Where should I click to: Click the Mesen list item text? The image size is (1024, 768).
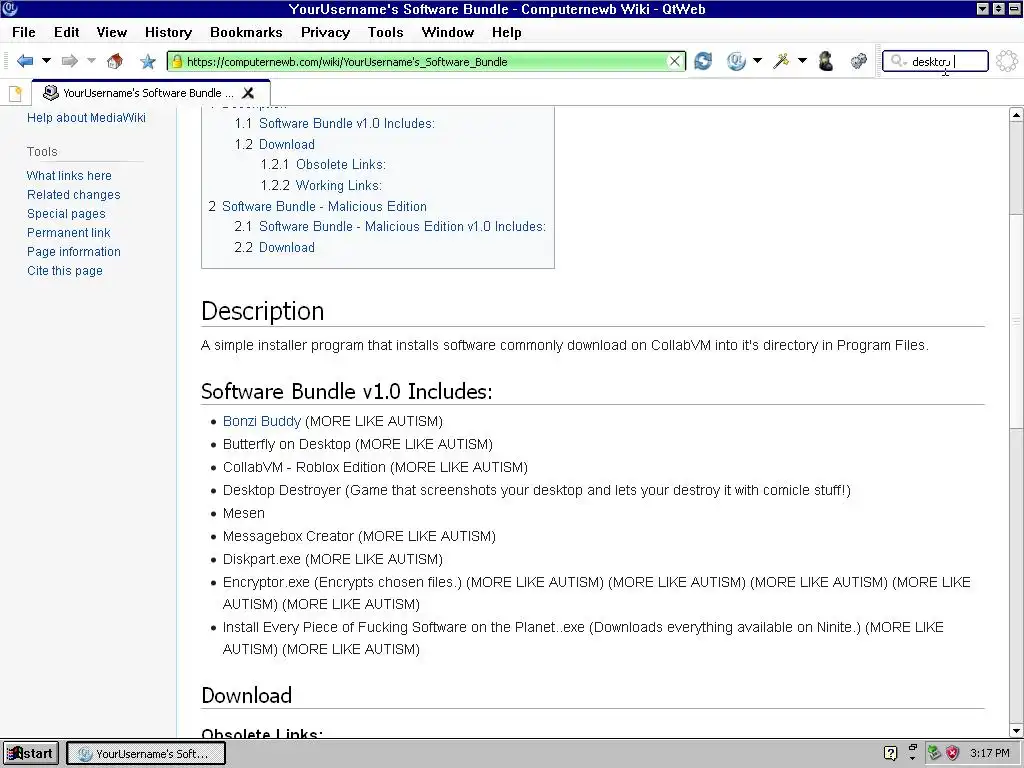(244, 513)
